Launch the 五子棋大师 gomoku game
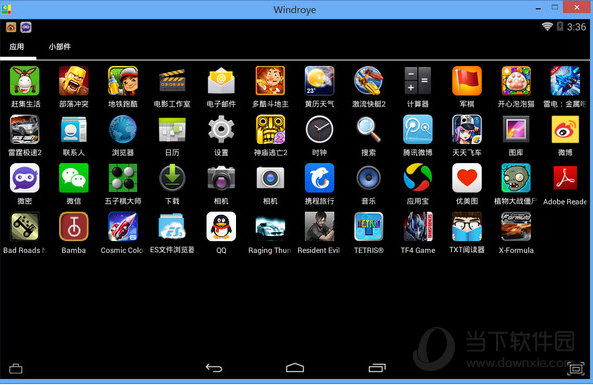 [123, 178]
